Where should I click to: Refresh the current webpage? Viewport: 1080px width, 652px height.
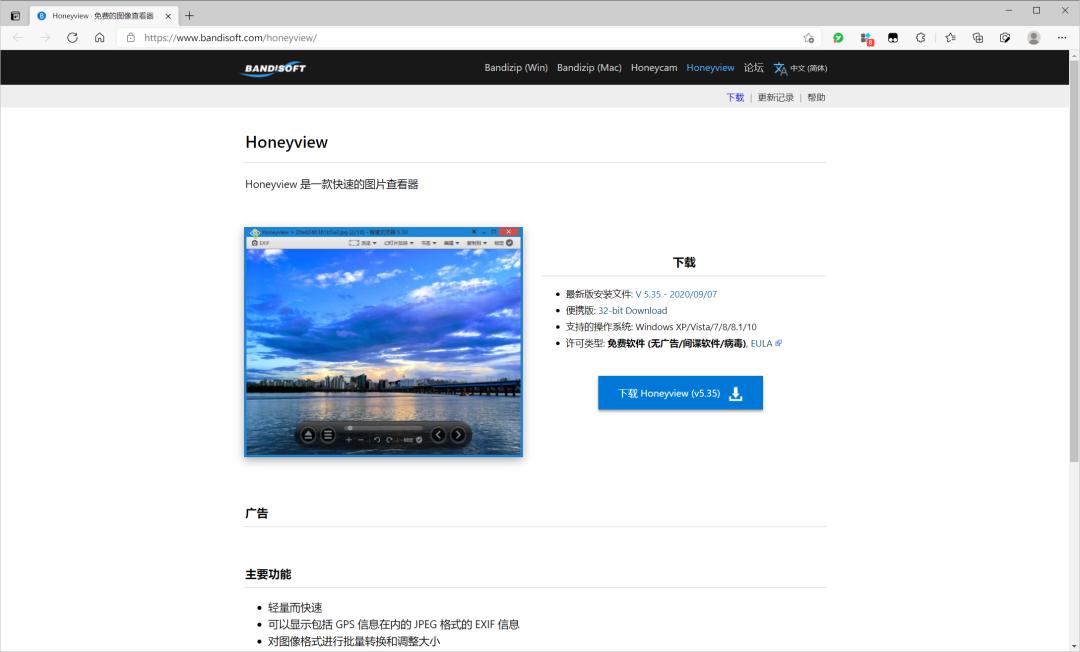click(x=71, y=37)
